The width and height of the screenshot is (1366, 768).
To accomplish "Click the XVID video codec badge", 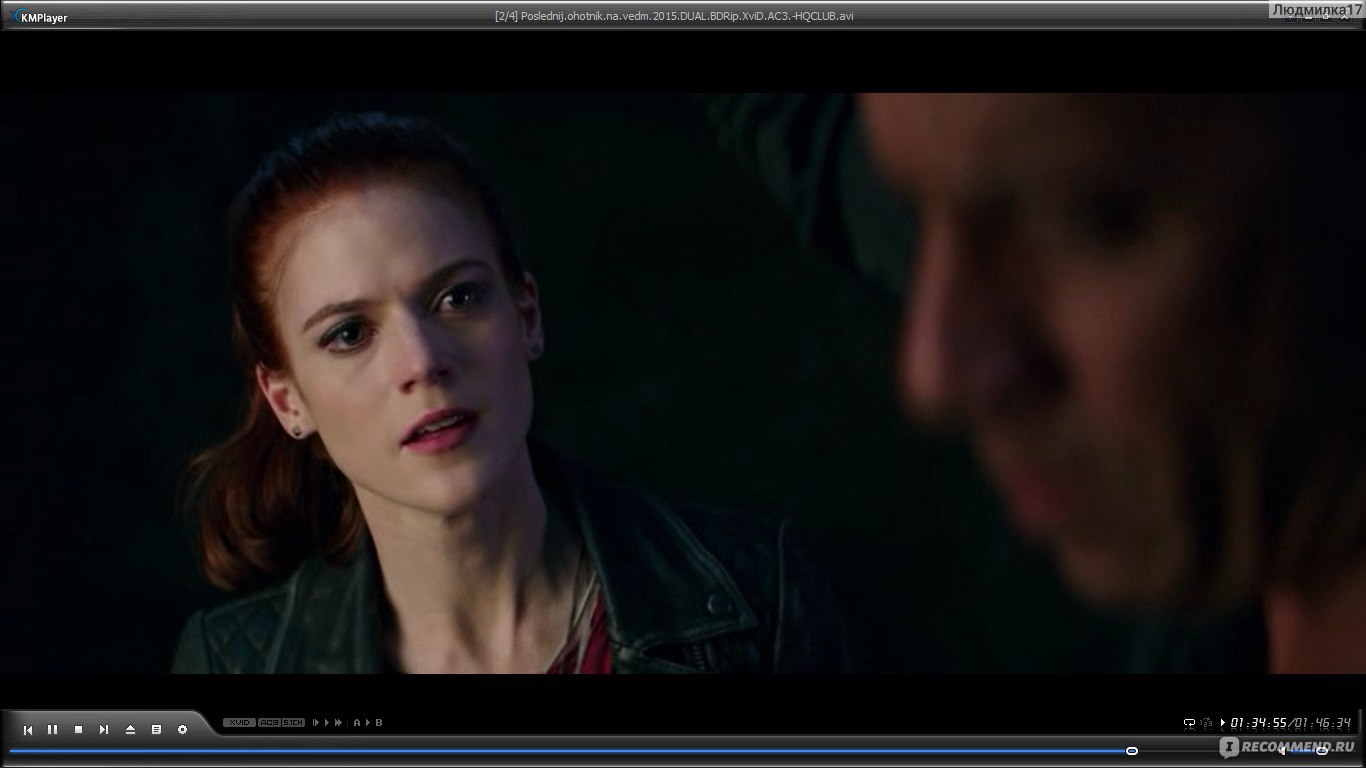I will [239, 722].
